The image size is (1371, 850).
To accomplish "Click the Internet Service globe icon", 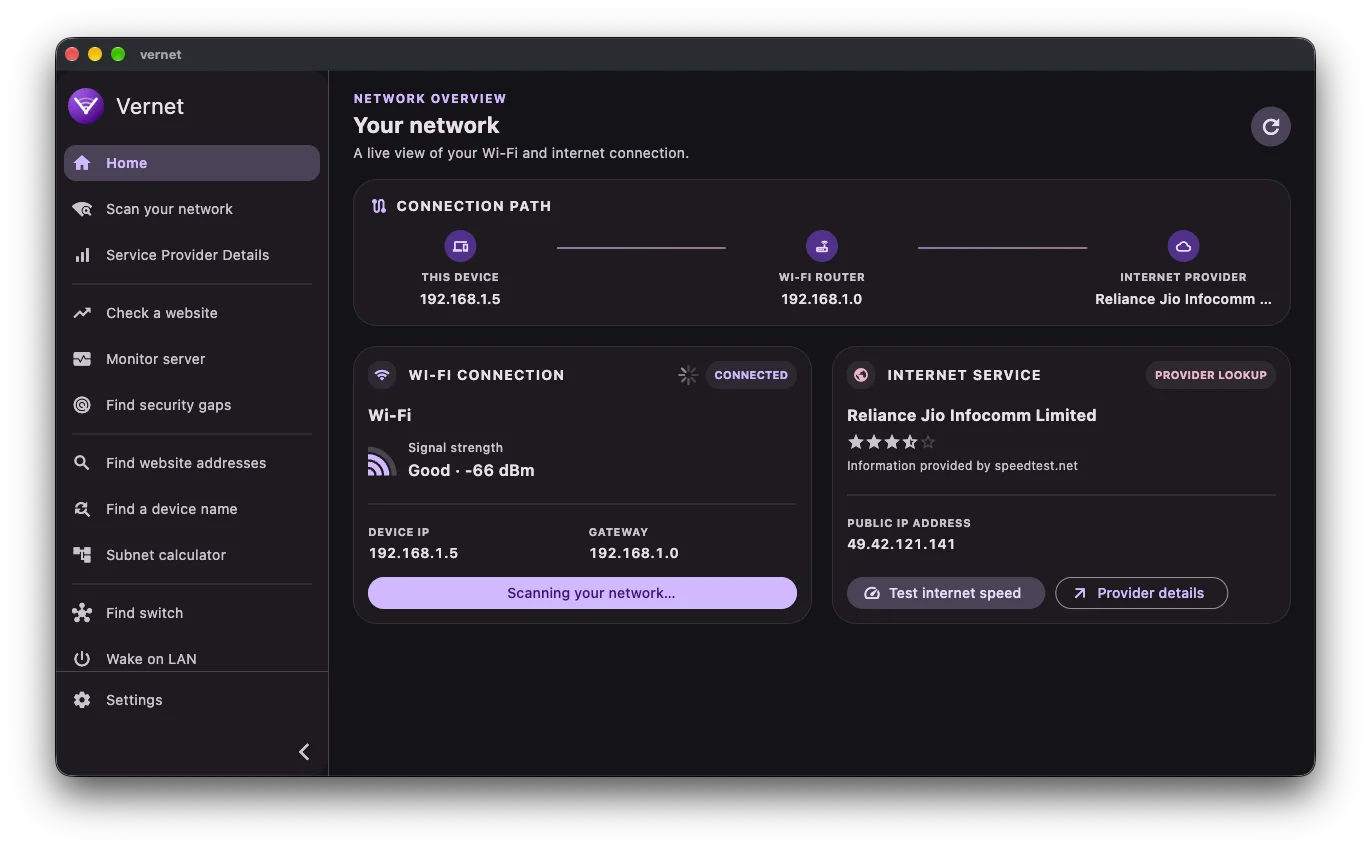I will [861, 375].
